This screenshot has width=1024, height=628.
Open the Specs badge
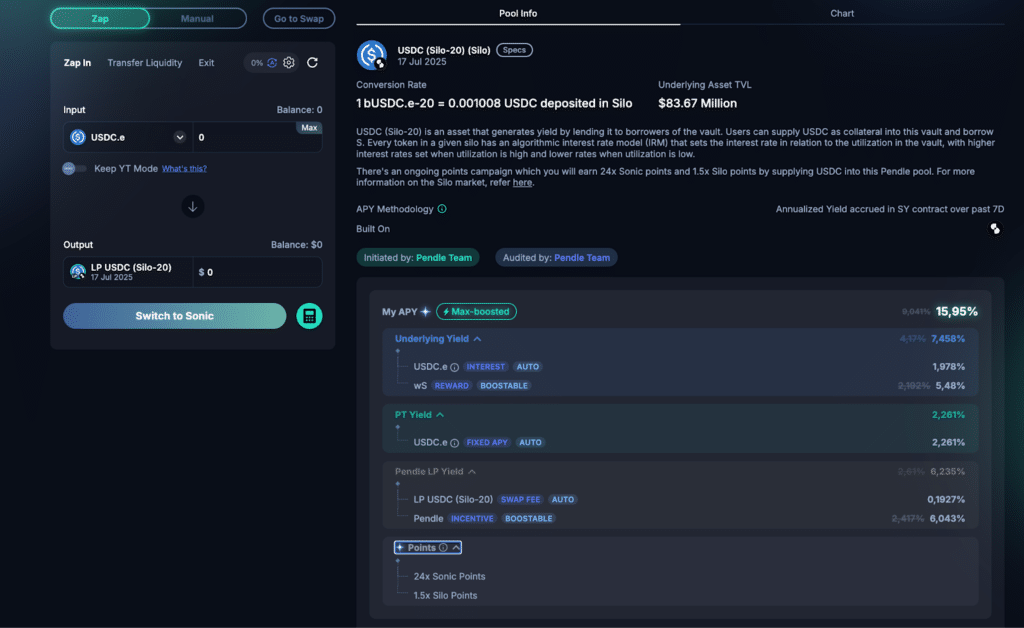coord(514,50)
